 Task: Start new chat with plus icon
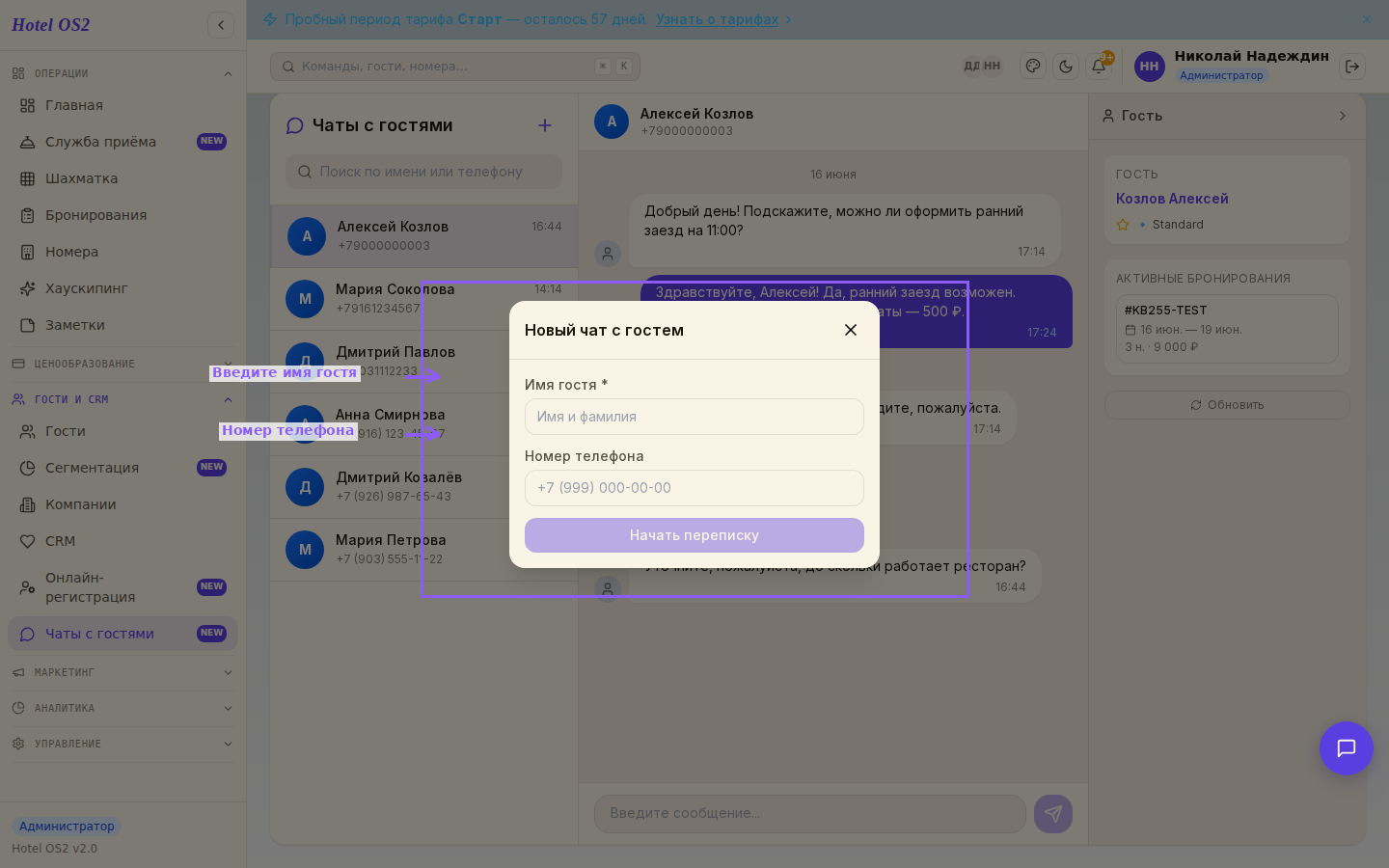(545, 125)
